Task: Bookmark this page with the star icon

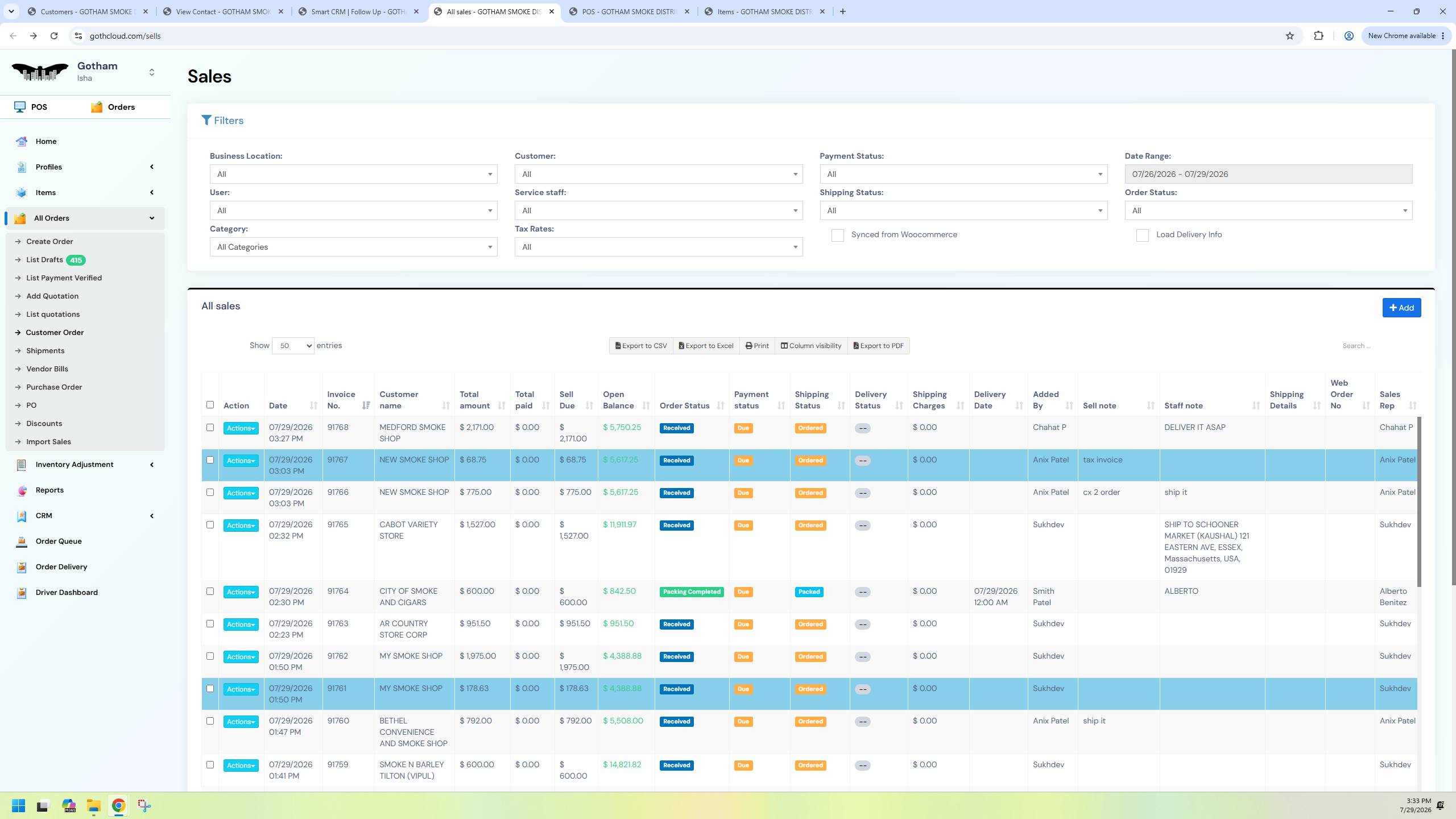Action: pos(1289,36)
